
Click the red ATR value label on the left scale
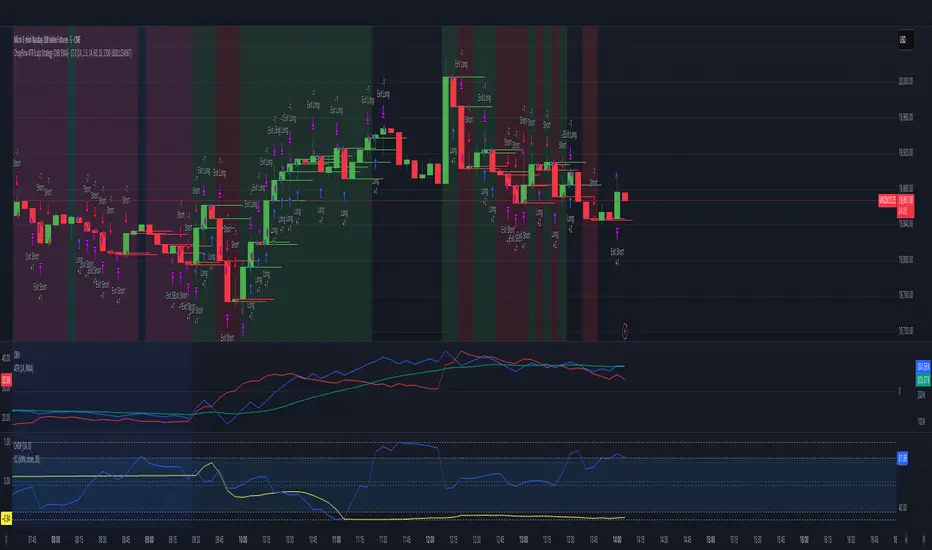6,380
